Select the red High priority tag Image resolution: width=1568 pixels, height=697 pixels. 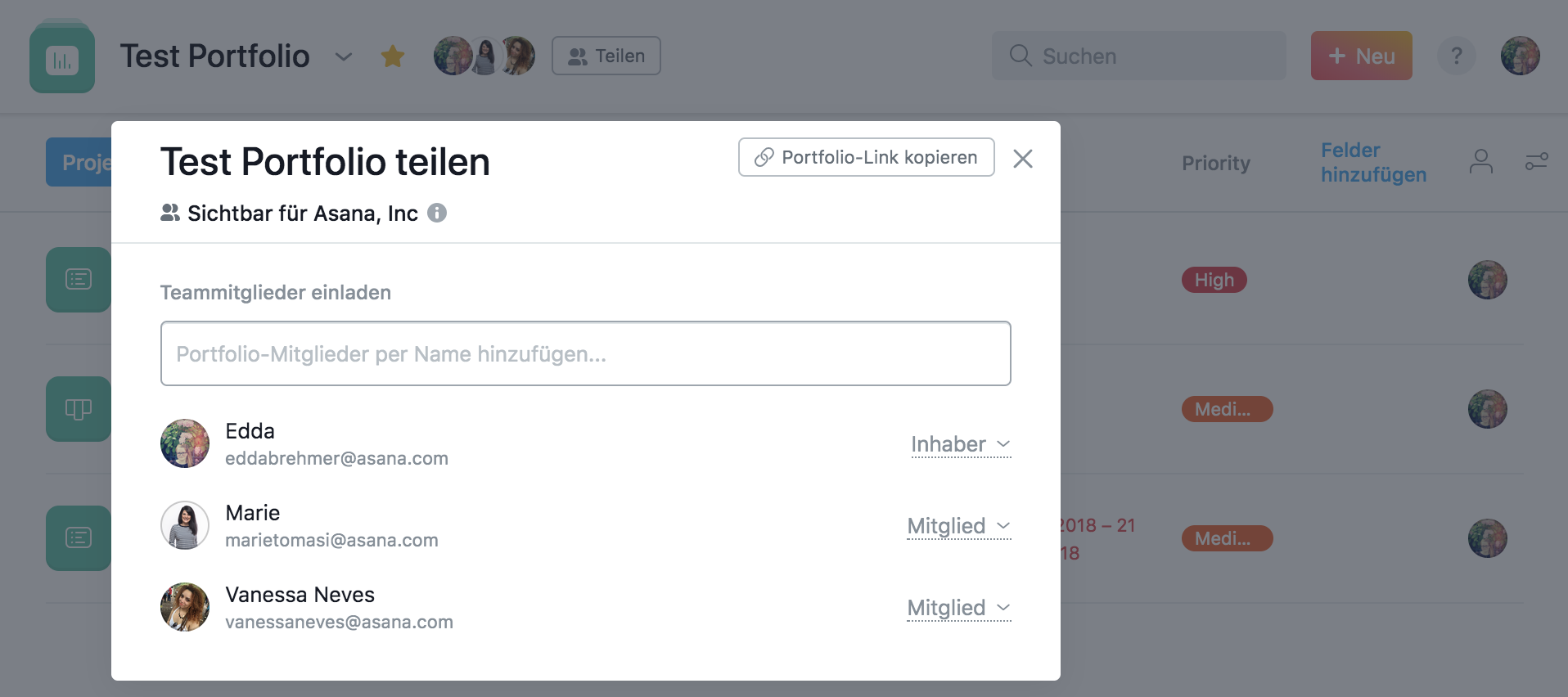(1214, 280)
